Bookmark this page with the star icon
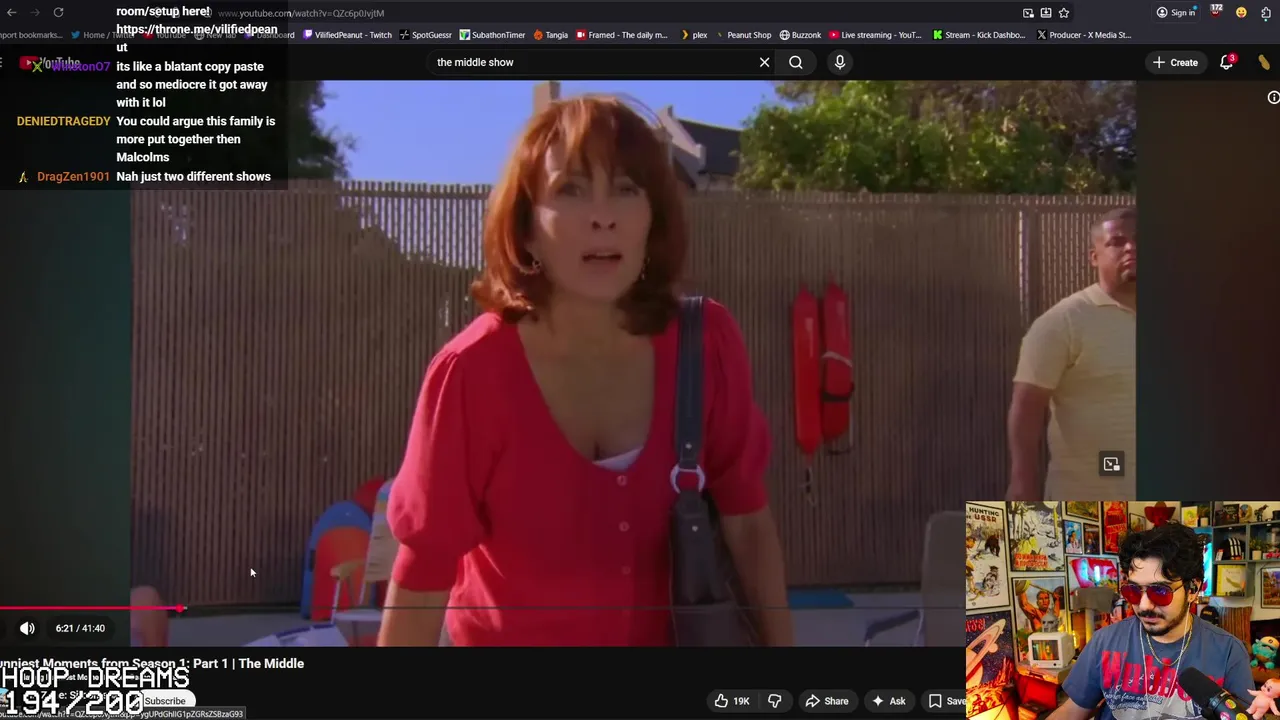The height and width of the screenshot is (720, 1280). (1064, 13)
